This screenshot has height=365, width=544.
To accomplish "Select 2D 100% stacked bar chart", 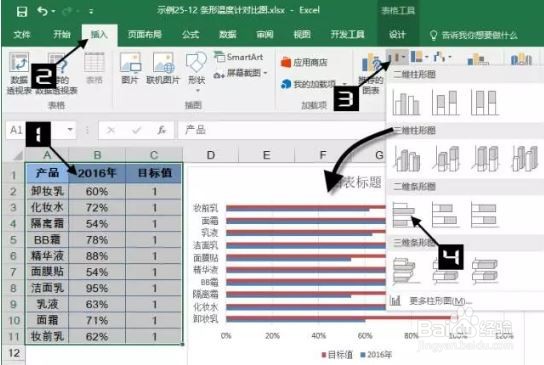I will click(x=485, y=215).
